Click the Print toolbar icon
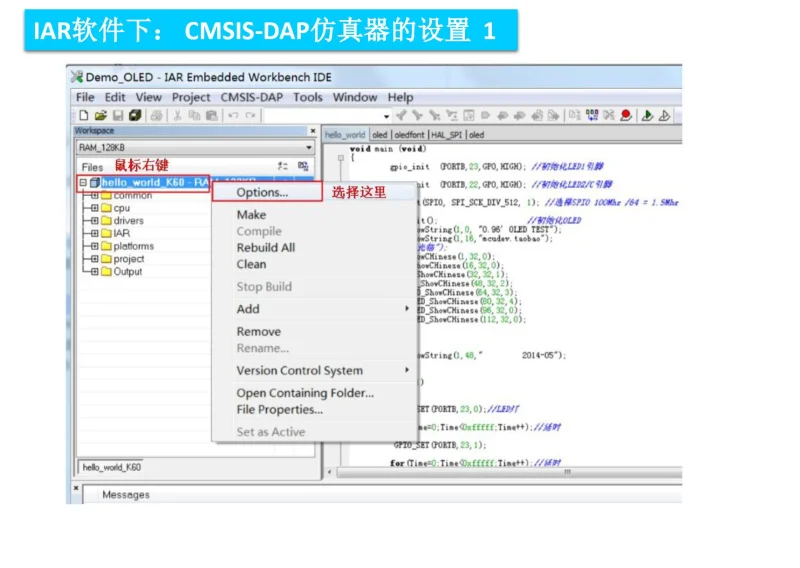The image size is (800, 568). [x=157, y=115]
